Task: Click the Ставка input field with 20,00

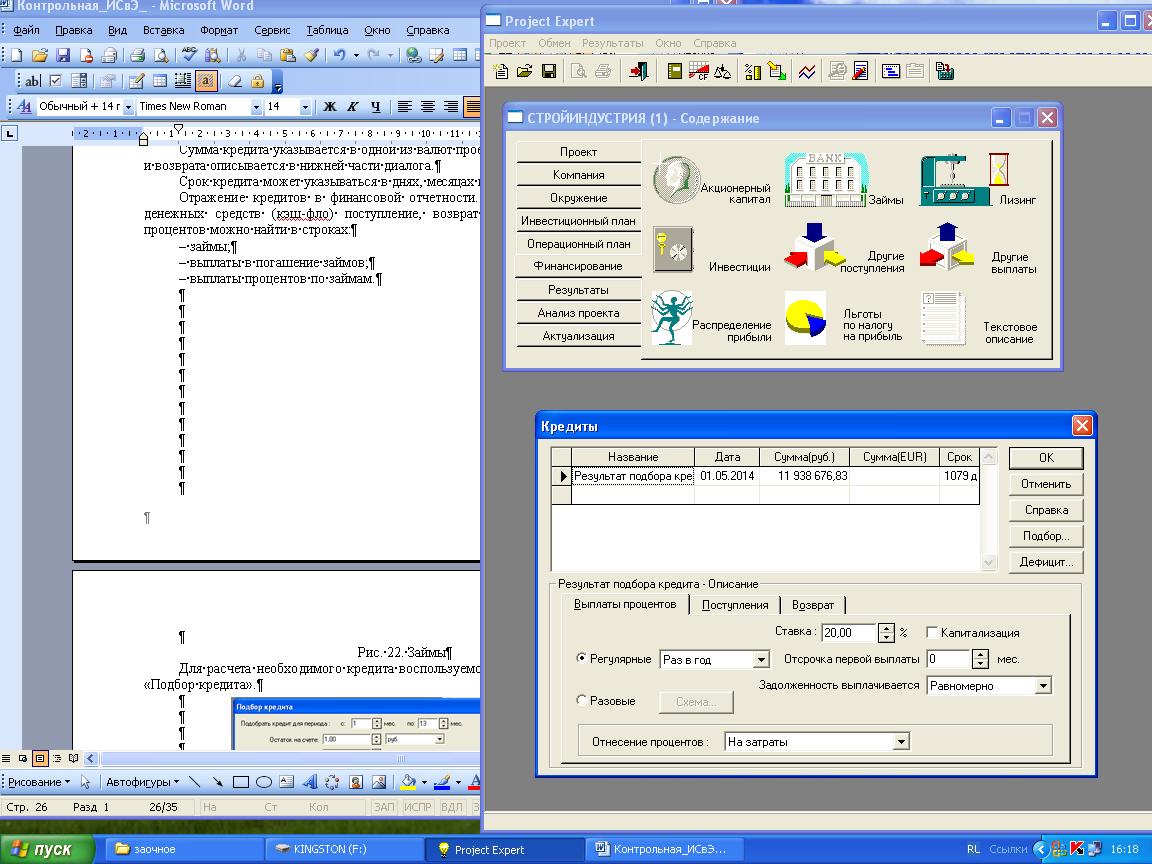Action: coord(849,633)
